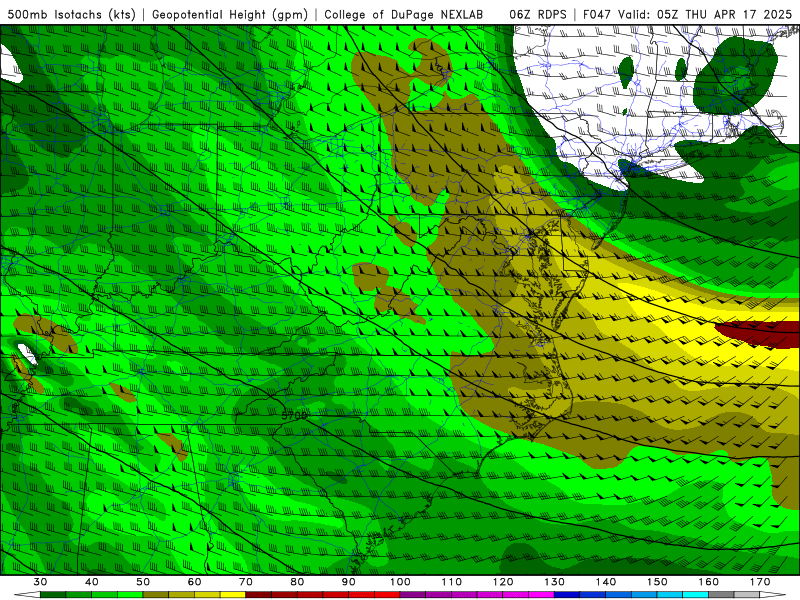Click the olive 50-55 kts color swatch
This screenshot has height=600, width=800.
tap(156, 595)
